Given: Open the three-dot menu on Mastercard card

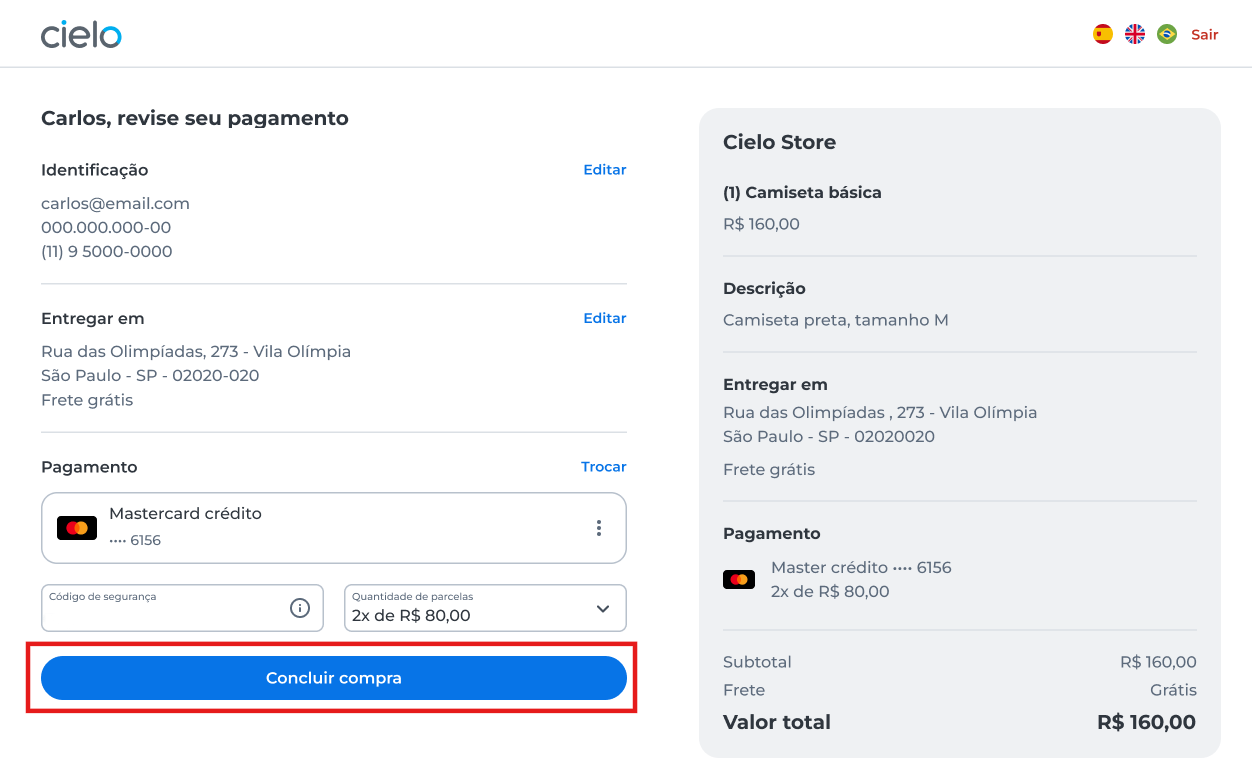Looking at the screenshot, I should coord(599,528).
